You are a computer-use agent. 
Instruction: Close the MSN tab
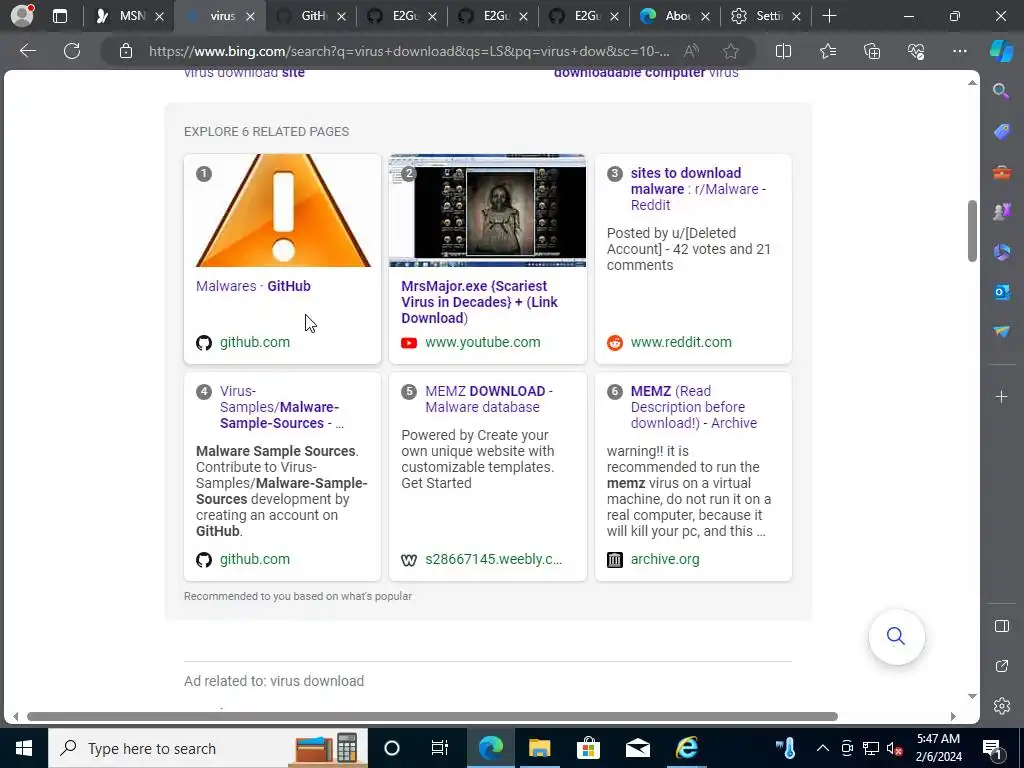(x=159, y=16)
